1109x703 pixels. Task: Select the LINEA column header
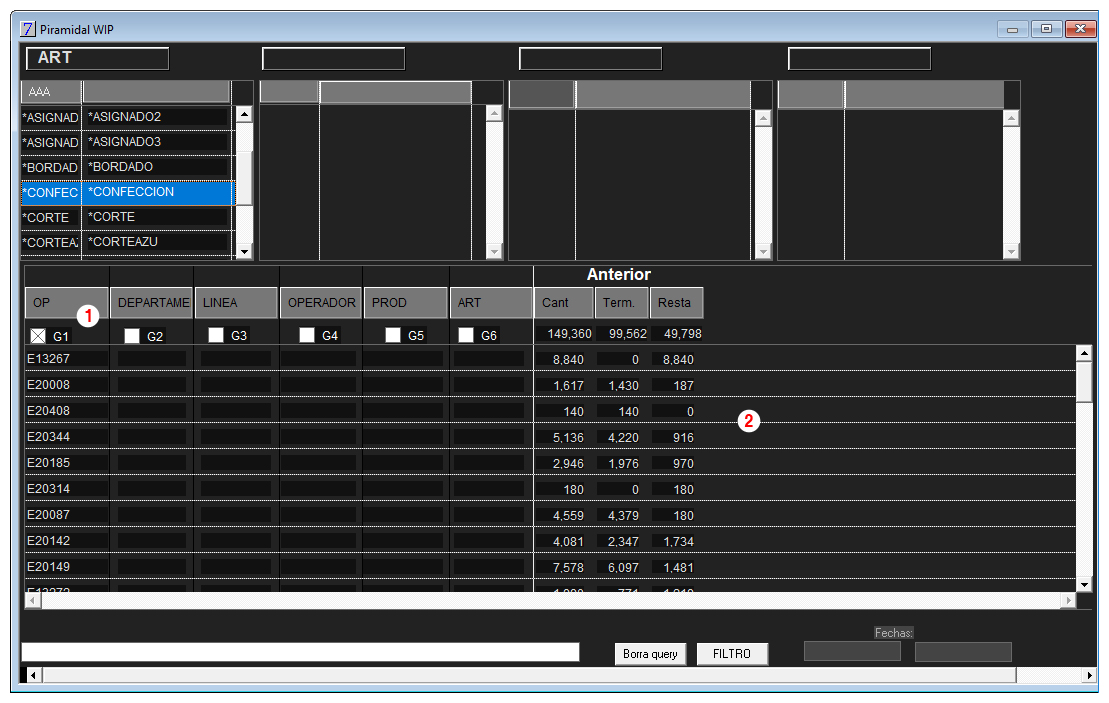point(236,303)
